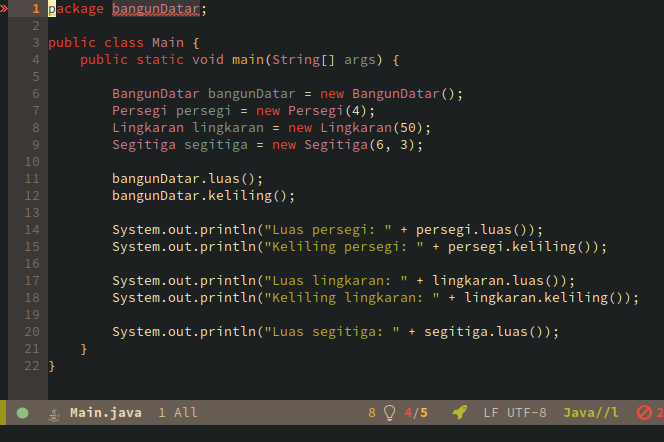Change the UTF-8 buffer encoding
This screenshot has width=664, height=442.
click(527, 412)
